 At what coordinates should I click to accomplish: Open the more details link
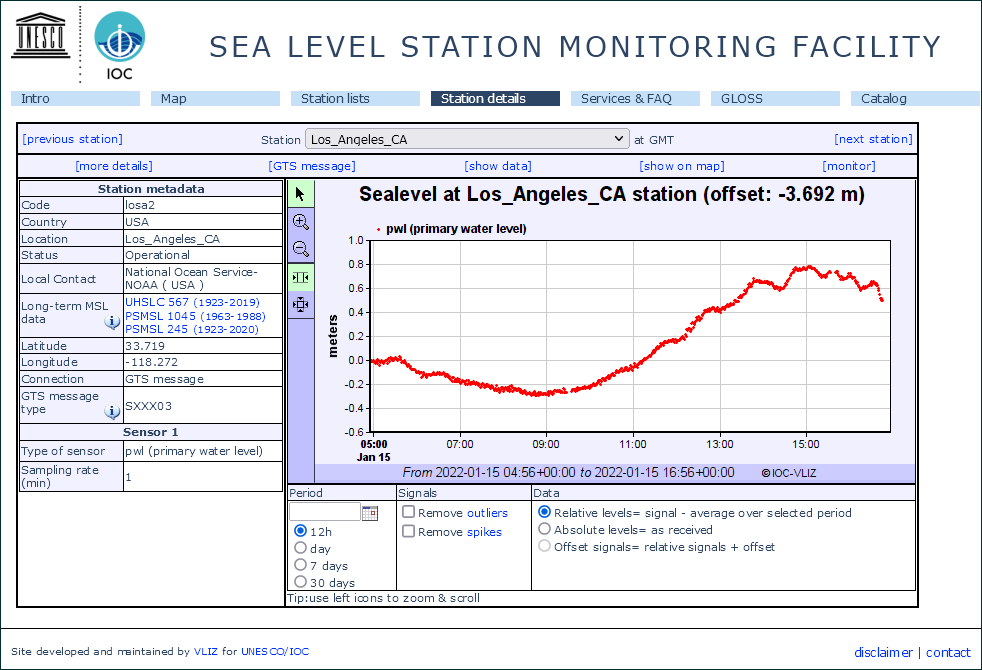coord(114,166)
